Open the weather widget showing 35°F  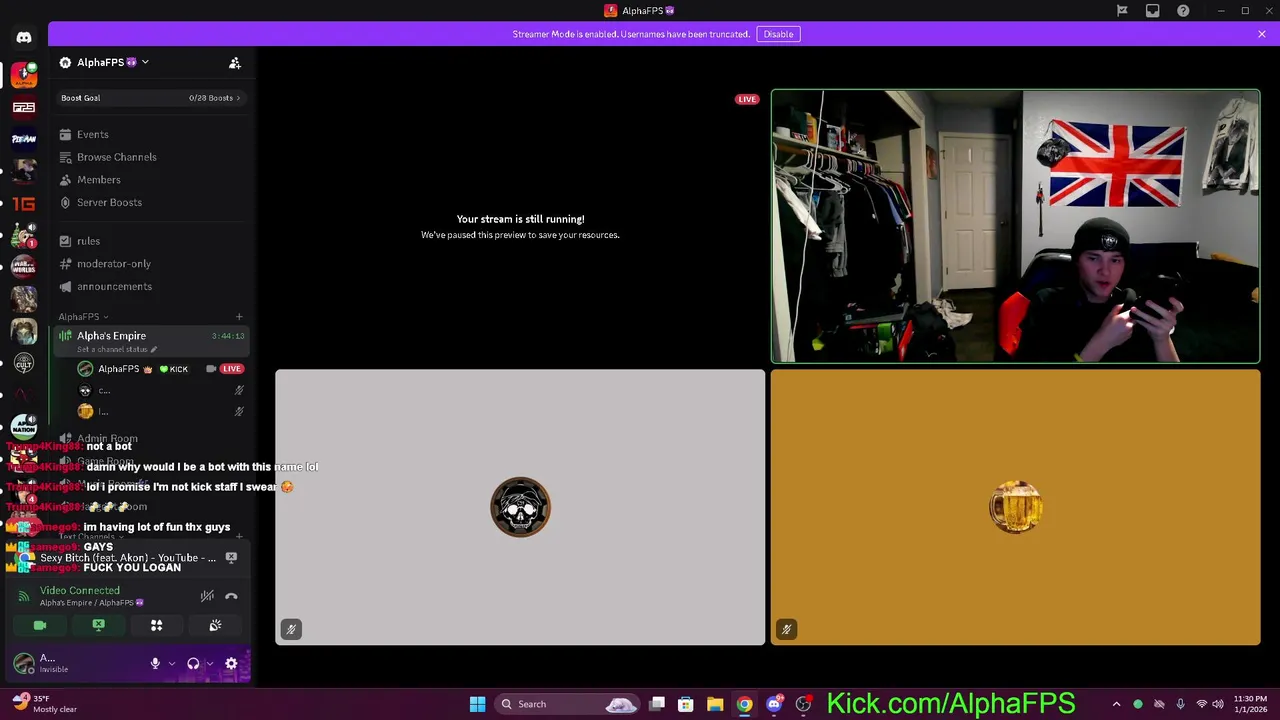[x=45, y=704]
